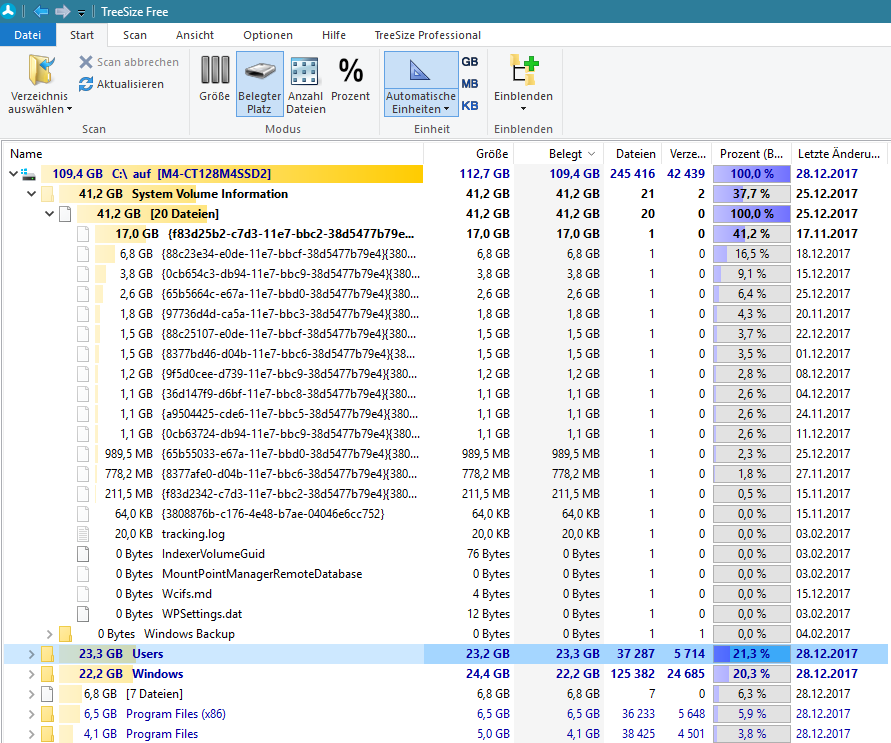Click the Aktualisieren refresh icon
Image resolution: width=891 pixels, height=743 pixels.
tap(86, 84)
